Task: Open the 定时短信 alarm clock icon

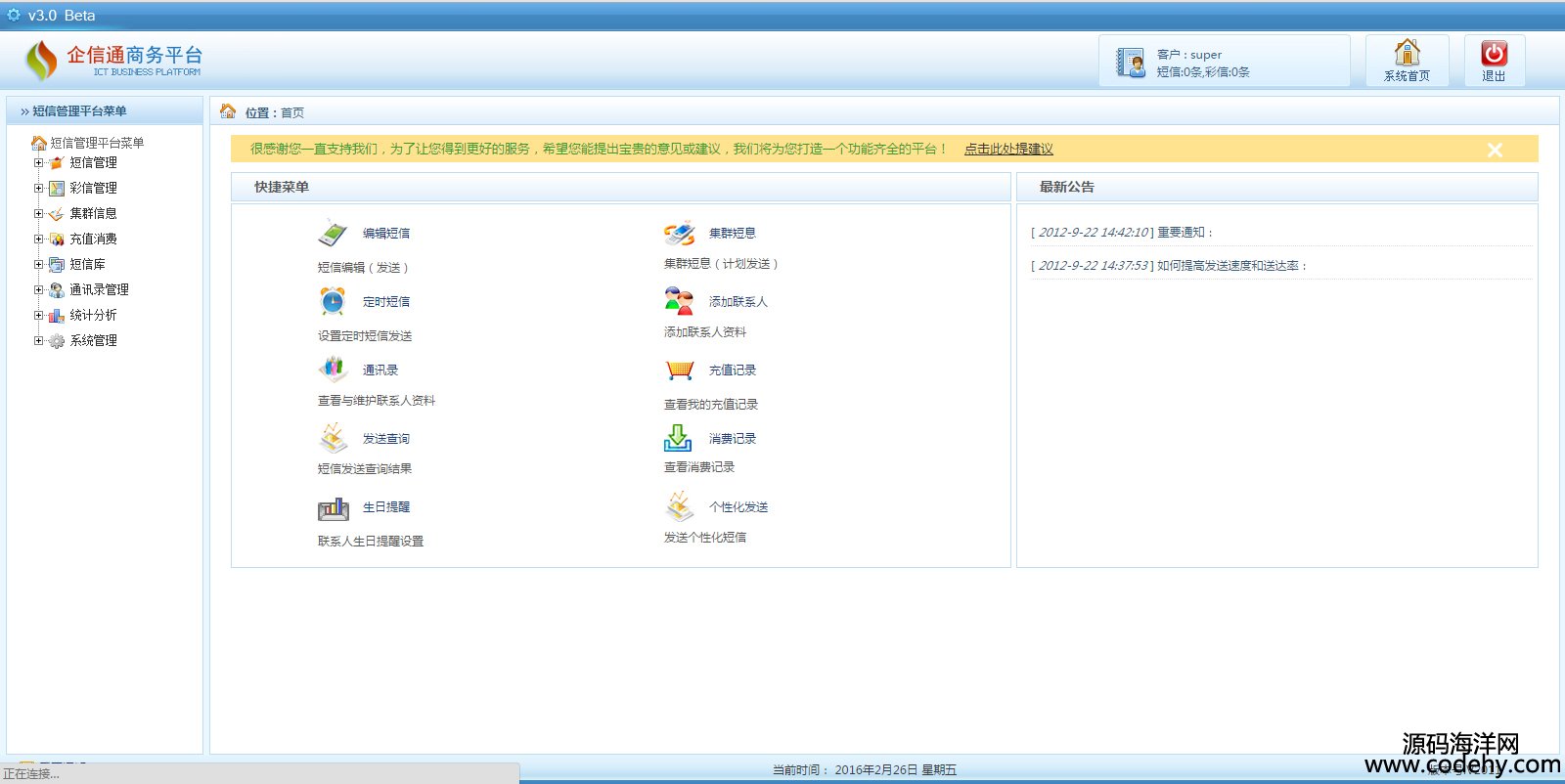Action: (x=333, y=301)
